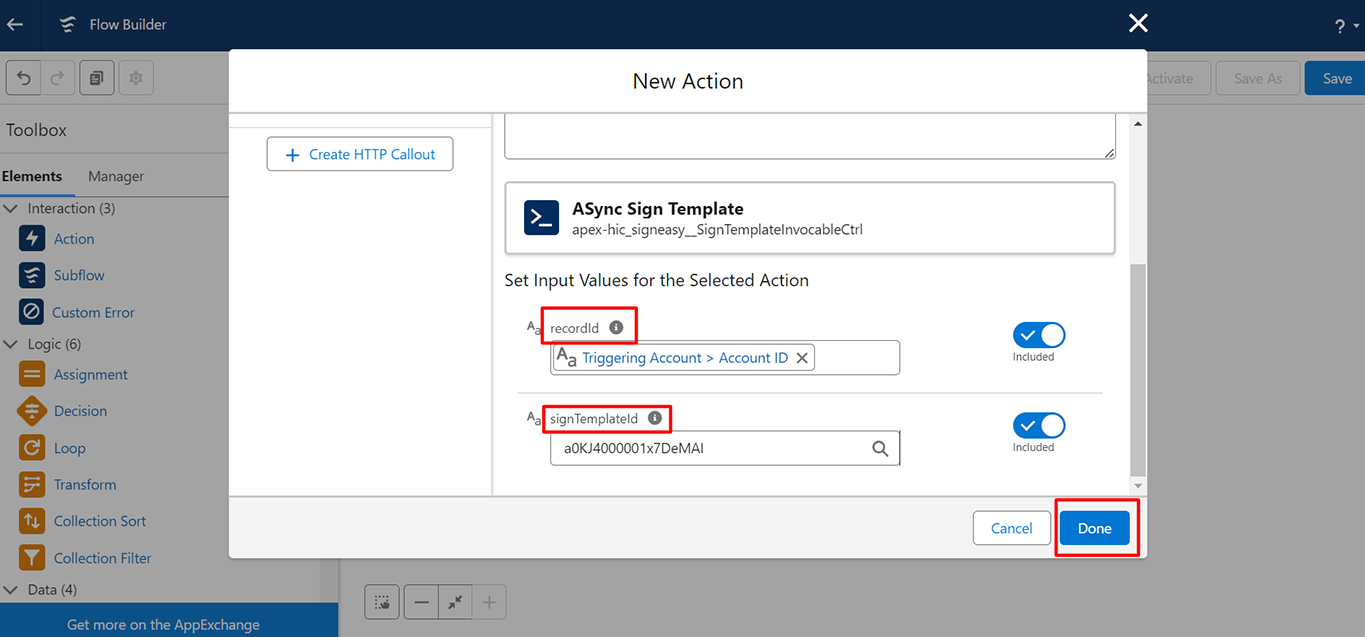Click the Done button
The width and height of the screenshot is (1365, 637).
1095,528
